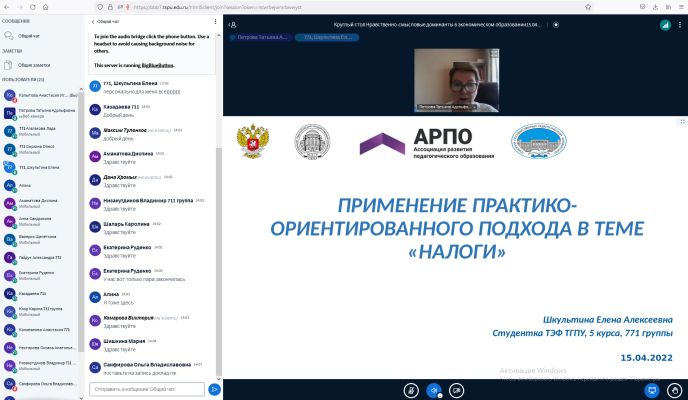Click the meeting title at top of presentation
Screen dimensions: 688x400
(437, 25)
